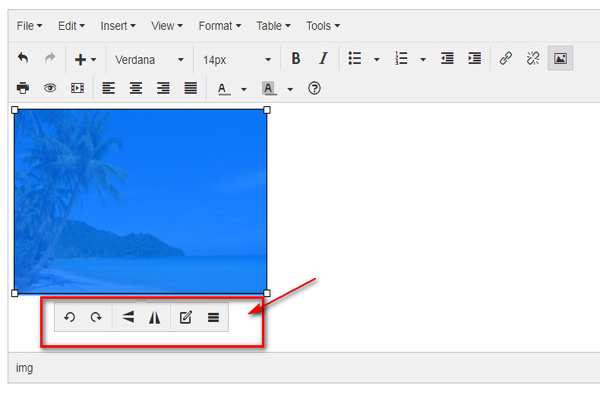Click the bottom-right image resize handle
The height and width of the screenshot is (400, 600).
point(267,293)
